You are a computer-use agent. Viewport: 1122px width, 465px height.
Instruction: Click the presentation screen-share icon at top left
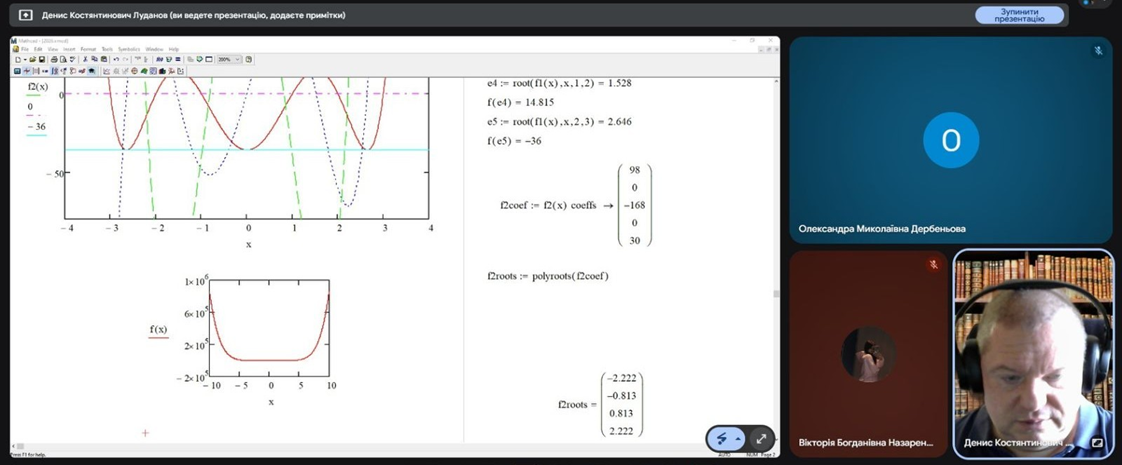(x=25, y=15)
